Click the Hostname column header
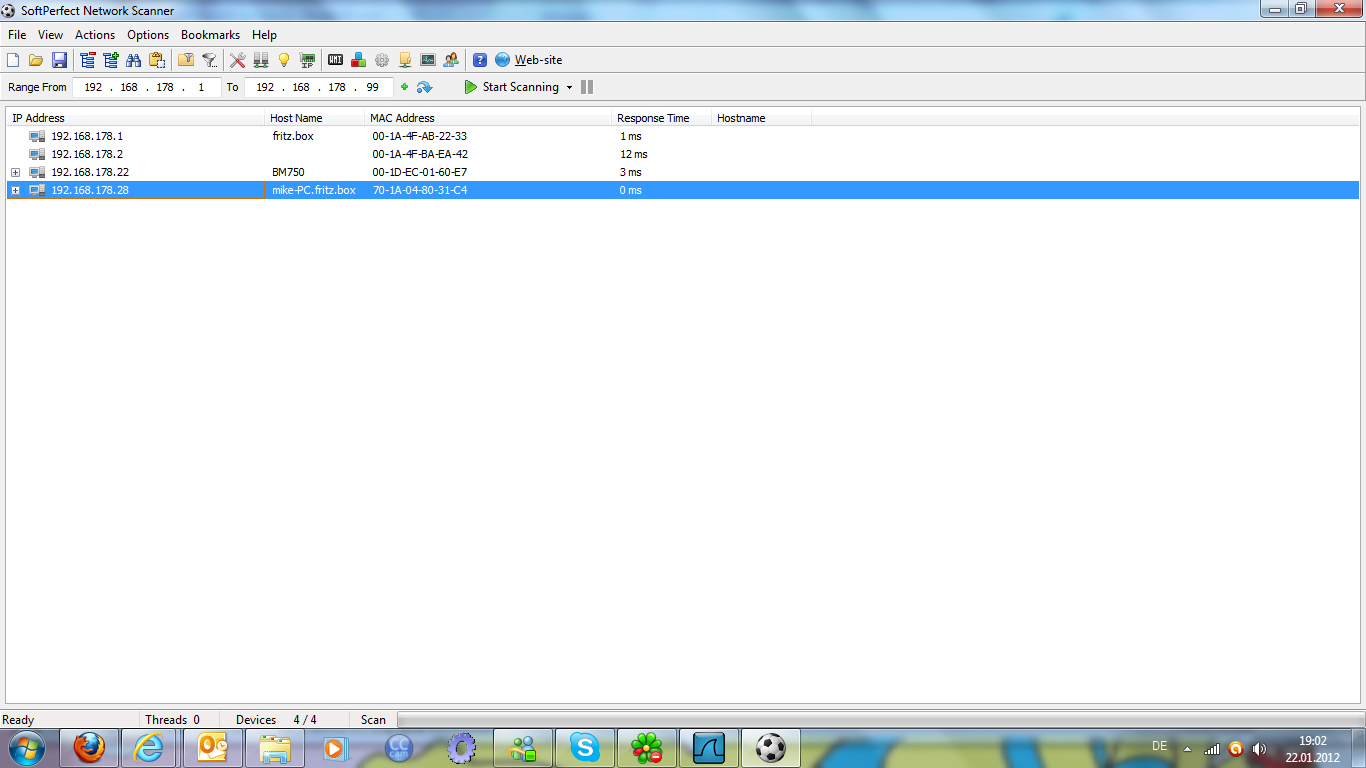The image size is (1366, 768). coord(761,118)
